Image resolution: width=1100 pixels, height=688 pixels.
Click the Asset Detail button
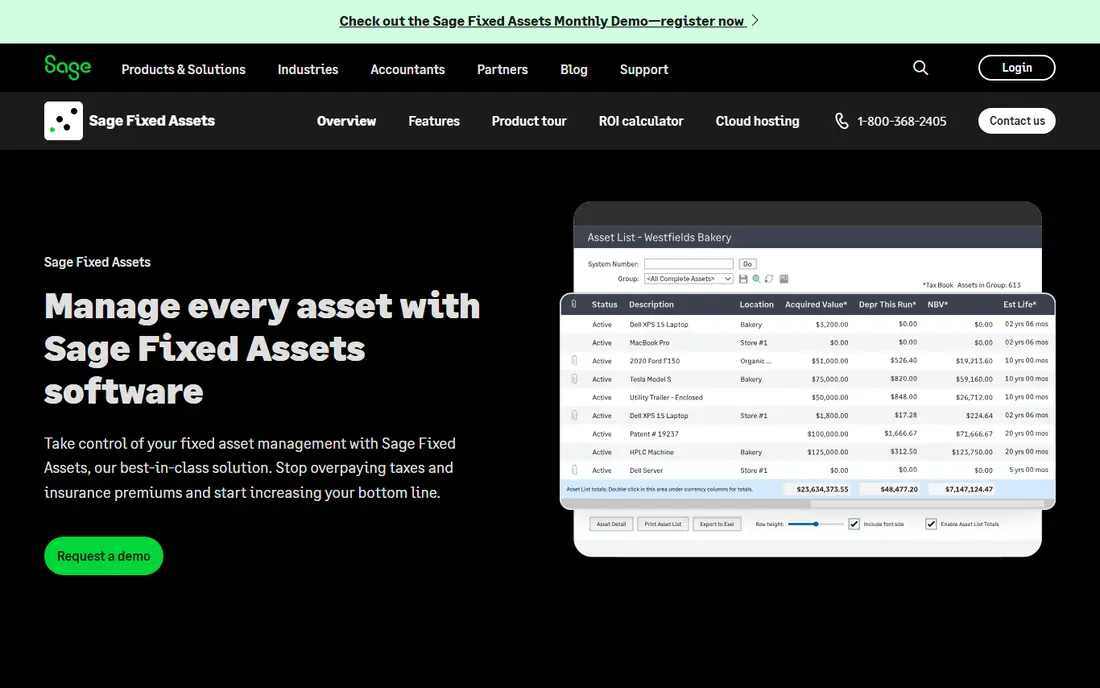point(611,524)
